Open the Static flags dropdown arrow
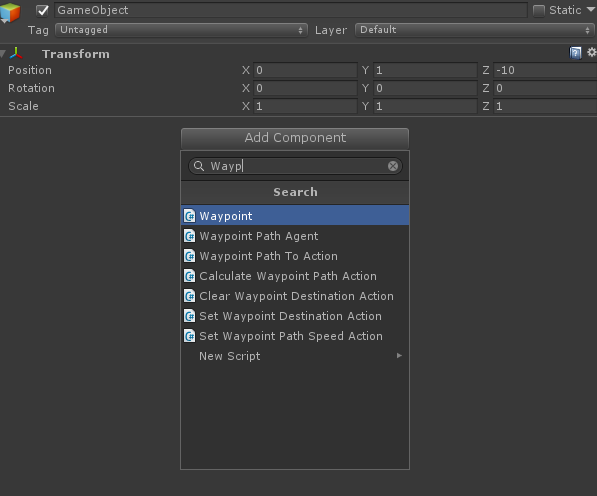Viewport: 597px width, 496px height. 591,10
